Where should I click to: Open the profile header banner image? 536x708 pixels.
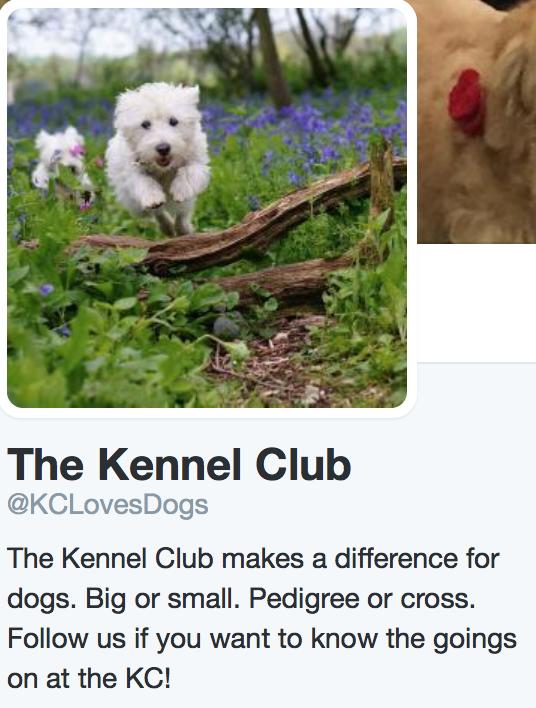point(476,122)
